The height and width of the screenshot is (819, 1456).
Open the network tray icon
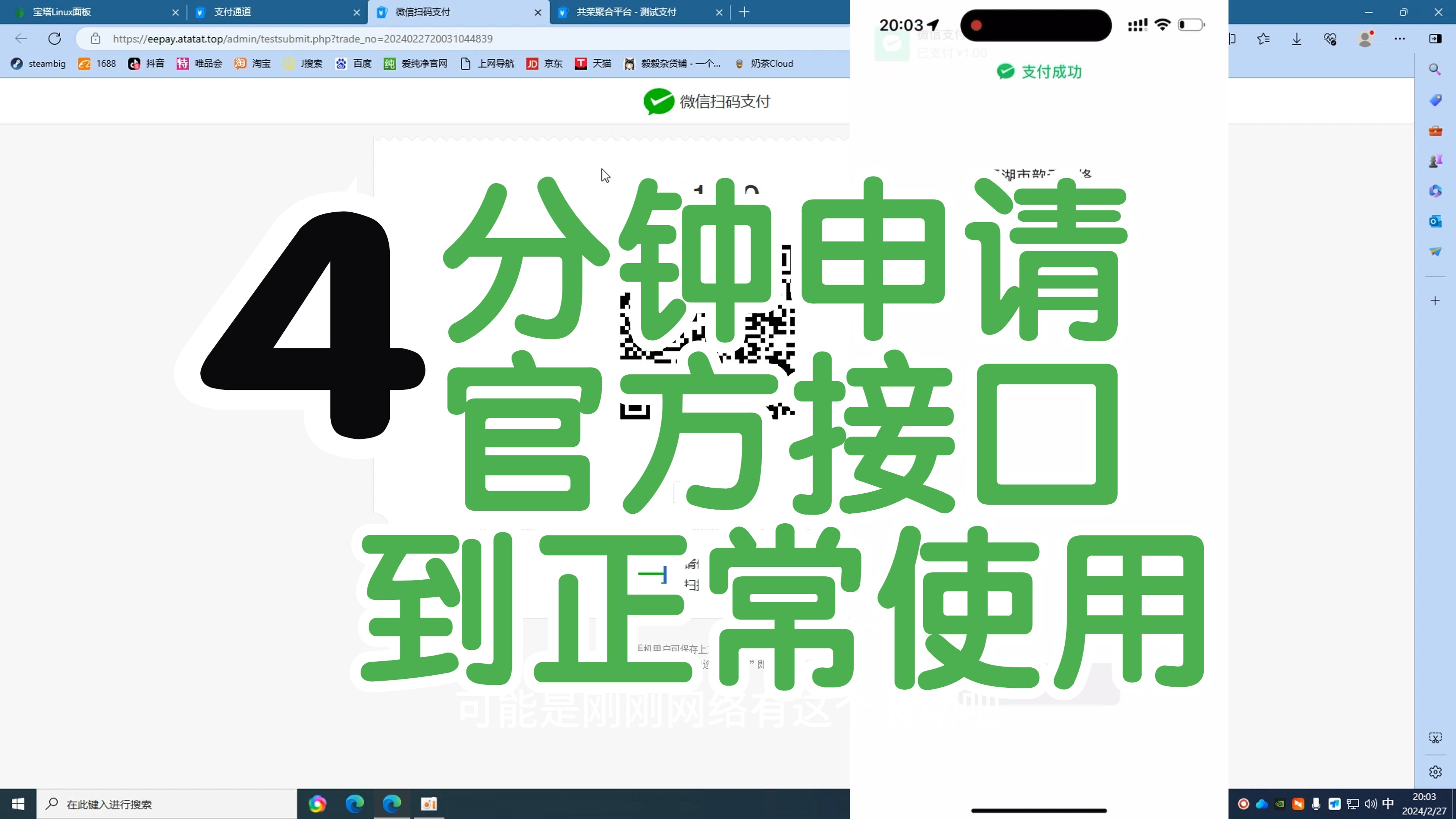pyautogui.click(x=1352, y=804)
